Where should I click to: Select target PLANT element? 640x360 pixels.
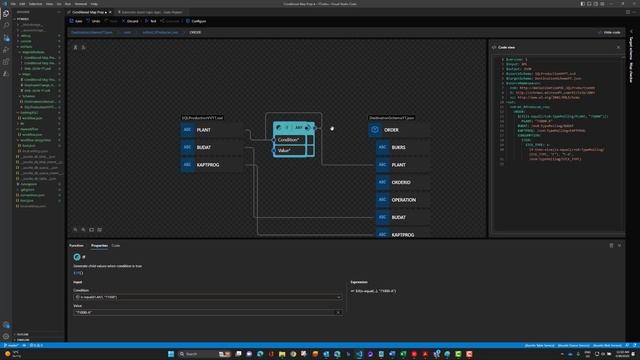click(x=403, y=165)
